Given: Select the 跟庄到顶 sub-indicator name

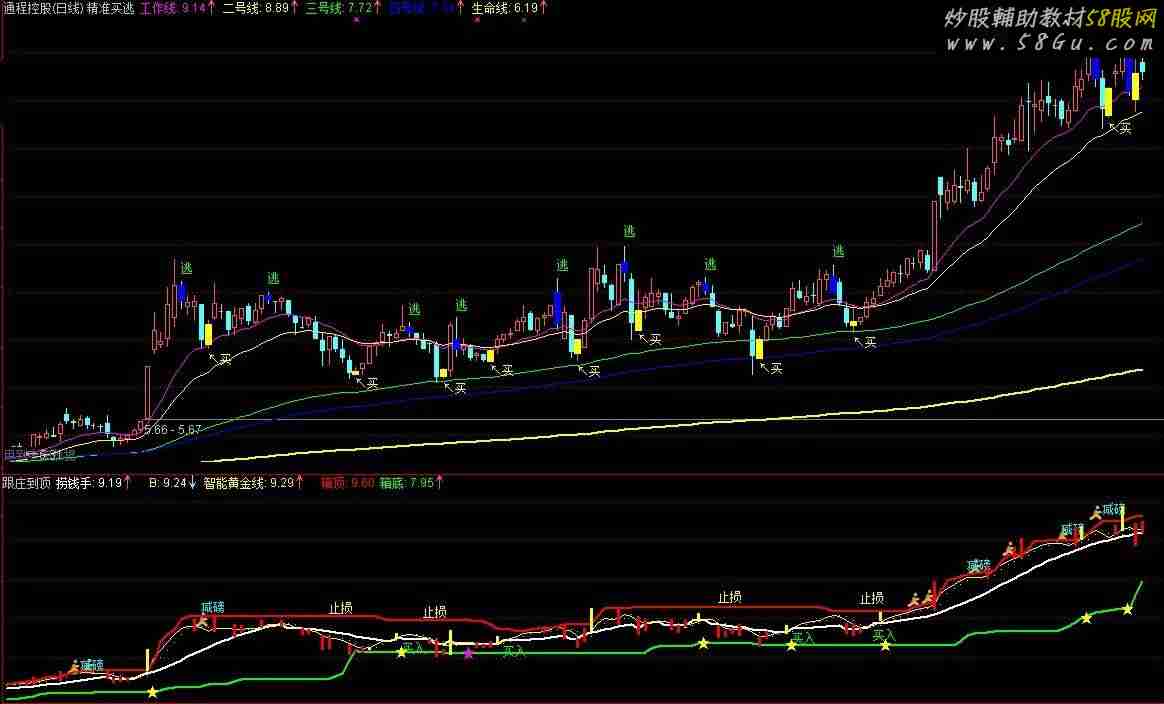Looking at the screenshot, I should (x=26, y=483).
